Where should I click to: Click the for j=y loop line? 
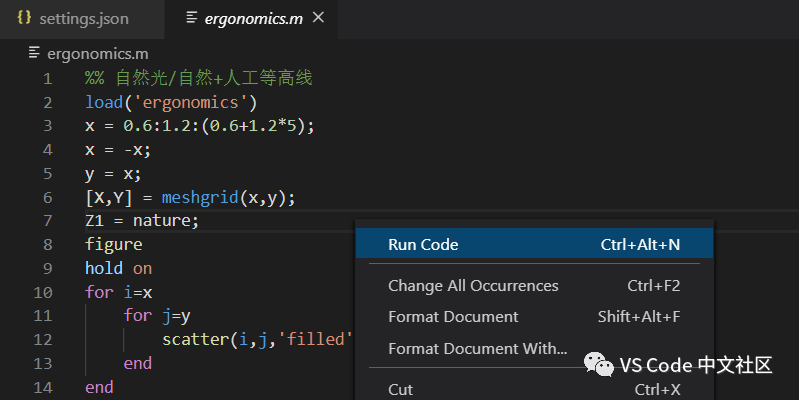157,316
